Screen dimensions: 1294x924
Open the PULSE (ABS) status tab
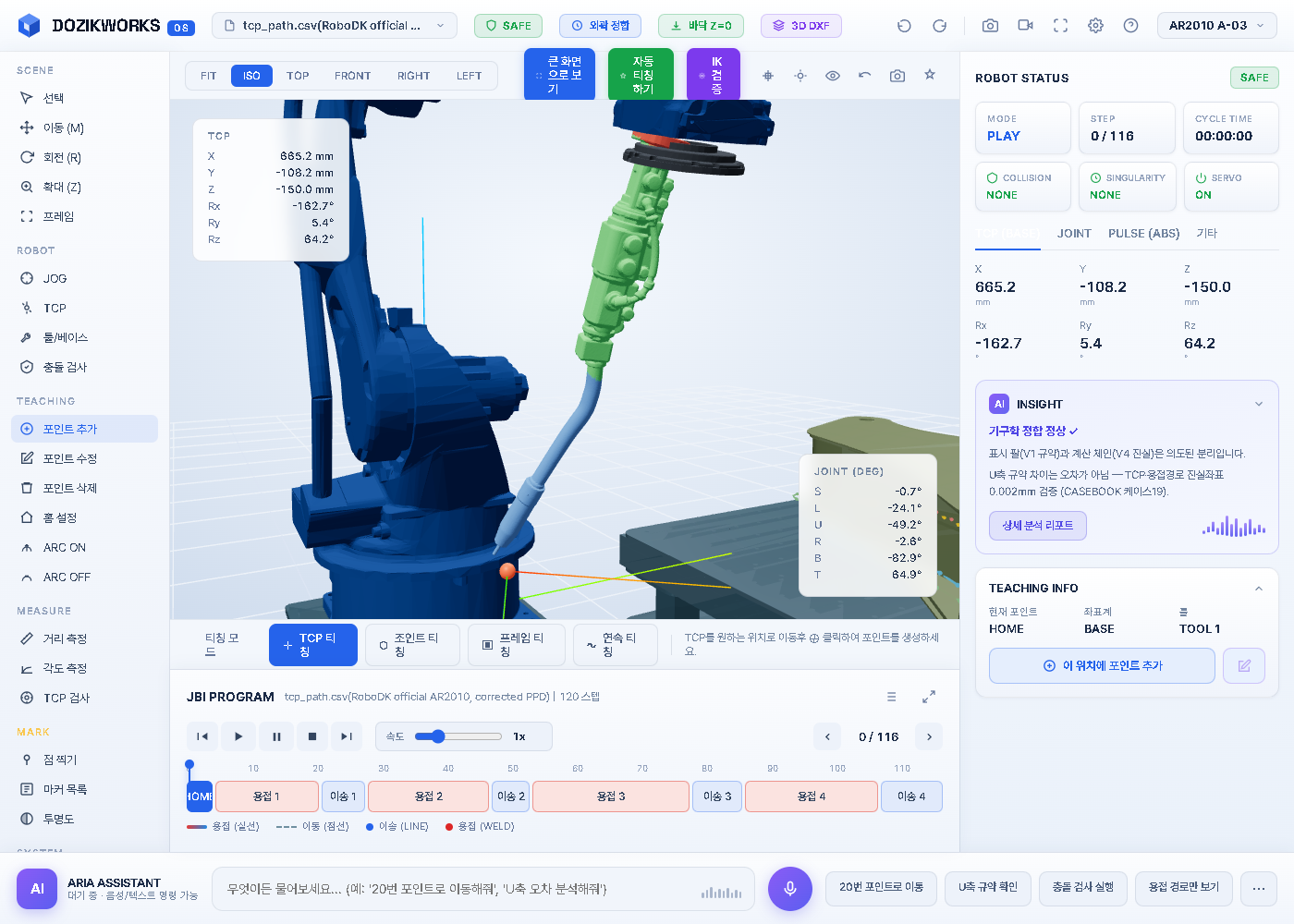[1144, 234]
